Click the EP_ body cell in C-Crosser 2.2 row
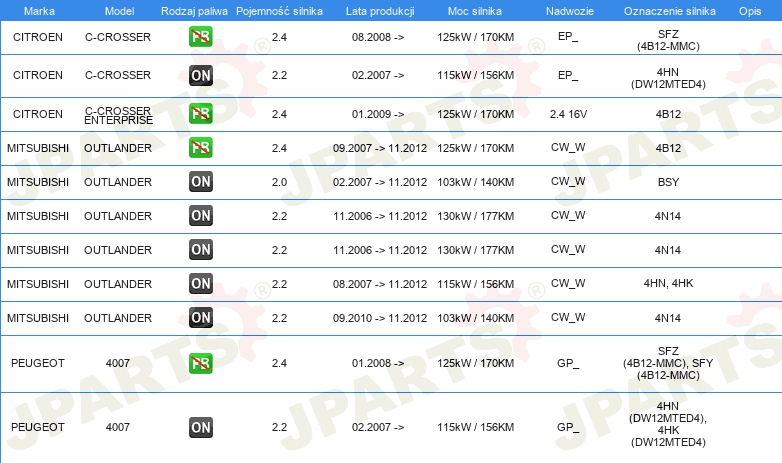This screenshot has height=463, width=782. coord(568,75)
